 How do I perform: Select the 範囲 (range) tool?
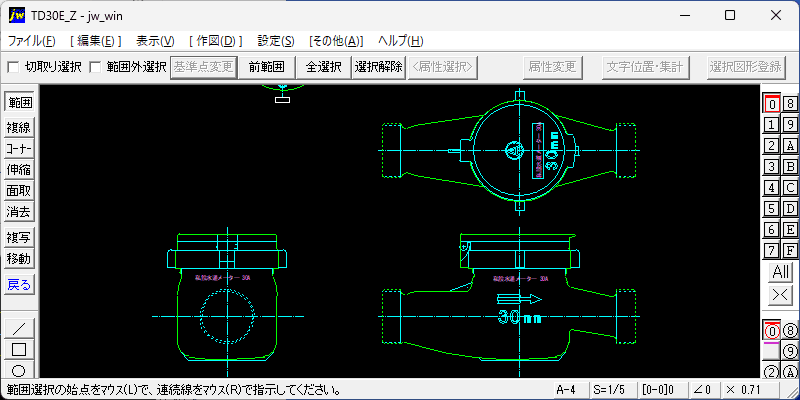point(19,102)
